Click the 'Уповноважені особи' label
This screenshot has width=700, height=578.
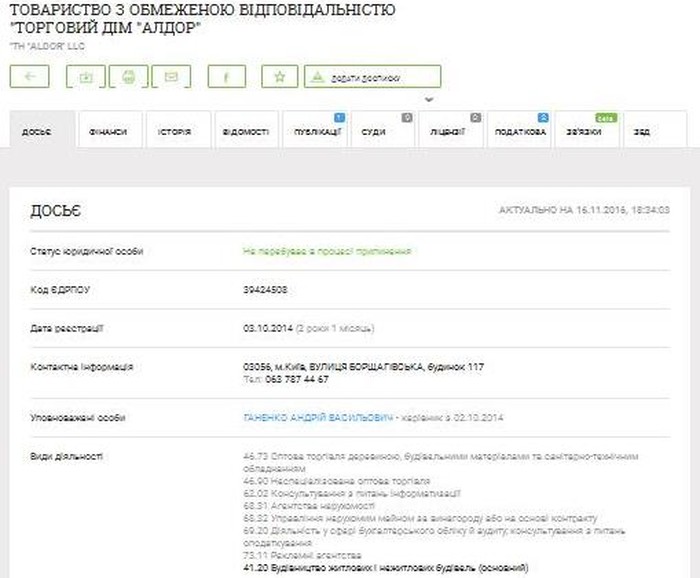(x=78, y=418)
